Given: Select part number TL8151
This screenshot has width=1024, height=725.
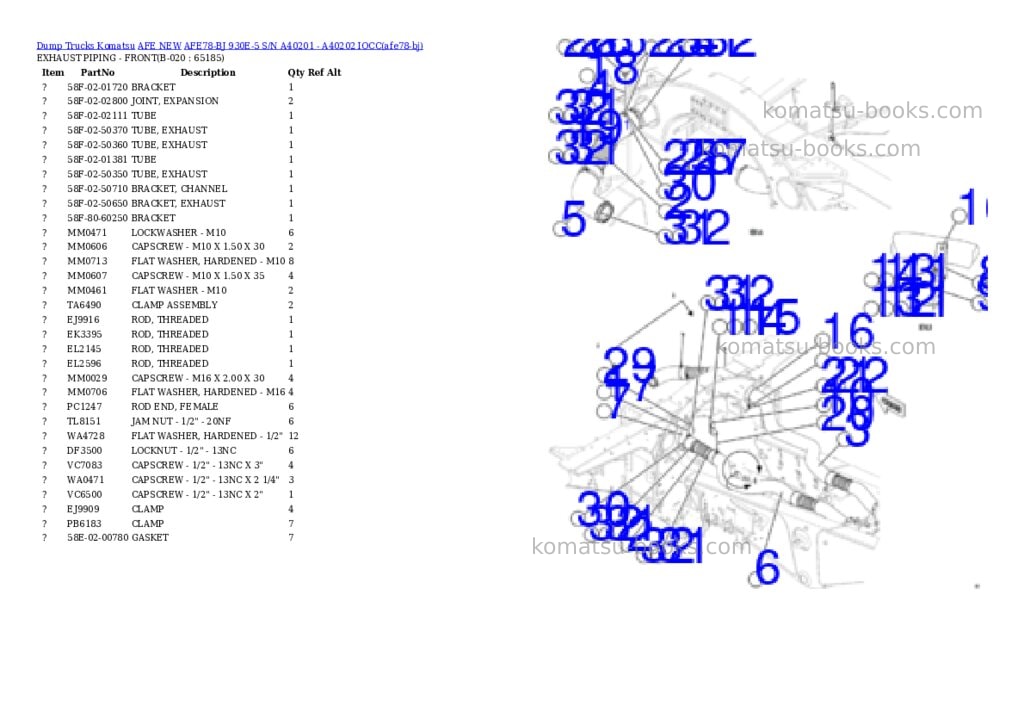Looking at the screenshot, I should tap(84, 422).
